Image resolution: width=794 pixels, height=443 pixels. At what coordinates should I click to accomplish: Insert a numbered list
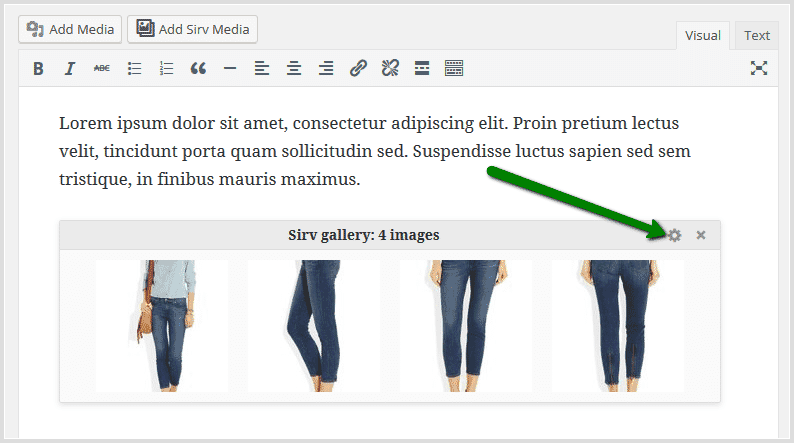coord(166,68)
